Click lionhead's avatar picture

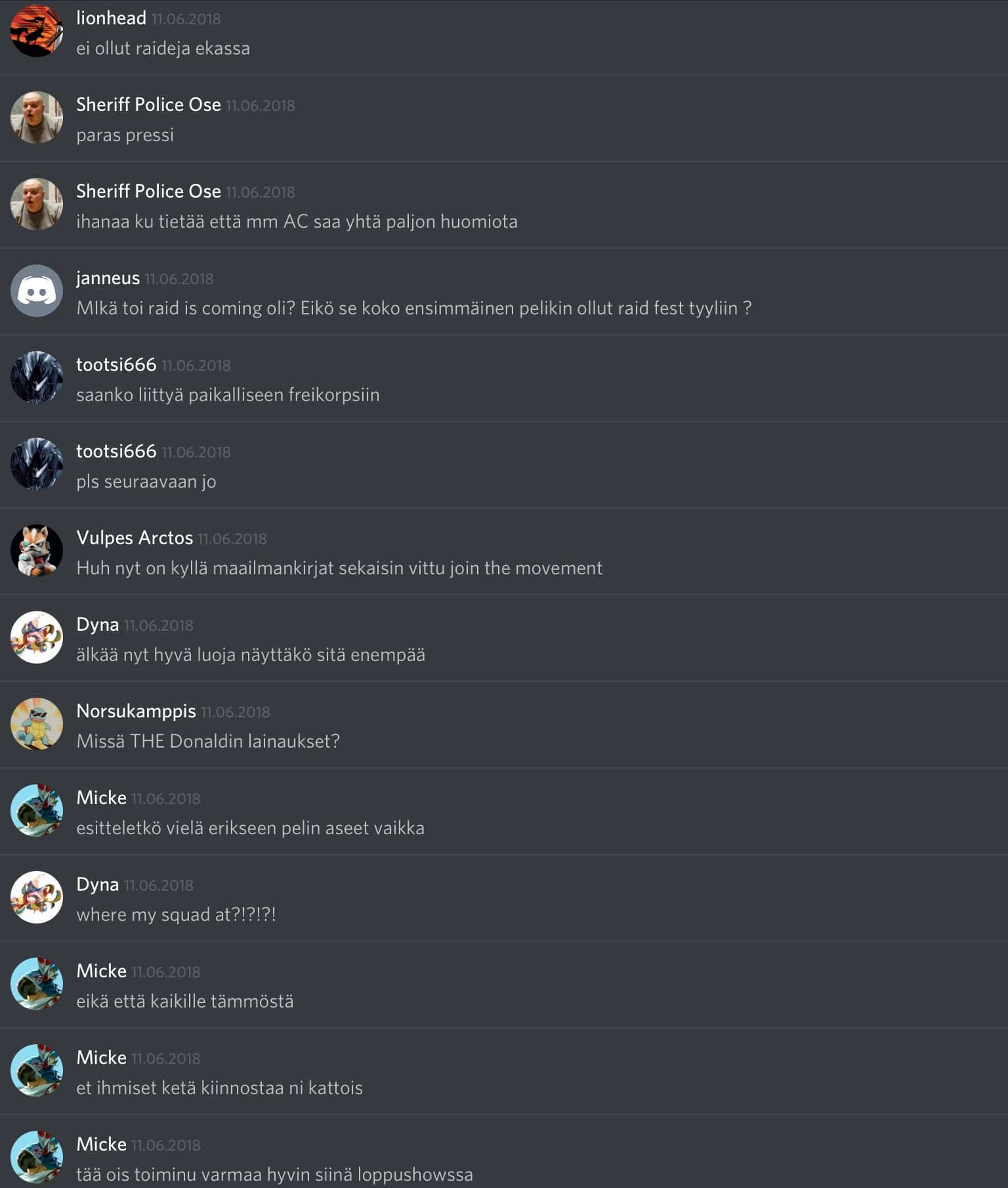pyautogui.click(x=37, y=31)
